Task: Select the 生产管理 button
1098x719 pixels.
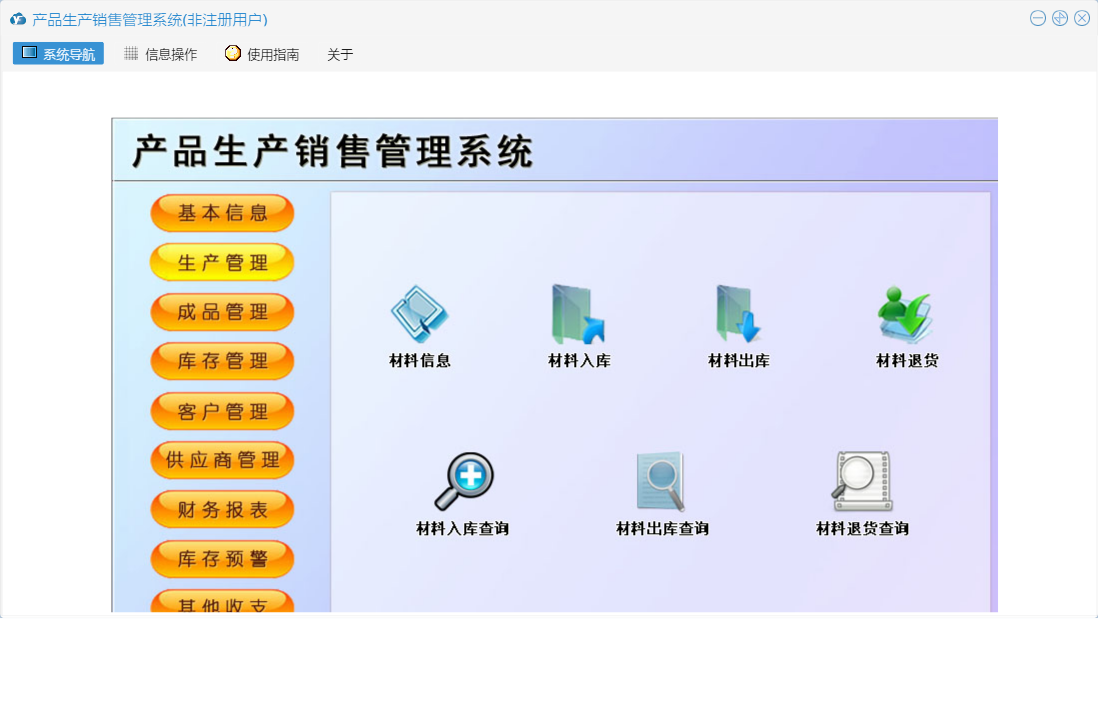Action: pos(222,263)
